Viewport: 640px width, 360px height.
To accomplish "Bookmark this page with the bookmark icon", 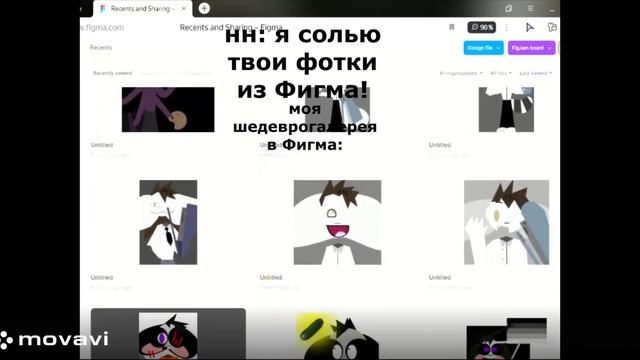I will (x=451, y=27).
